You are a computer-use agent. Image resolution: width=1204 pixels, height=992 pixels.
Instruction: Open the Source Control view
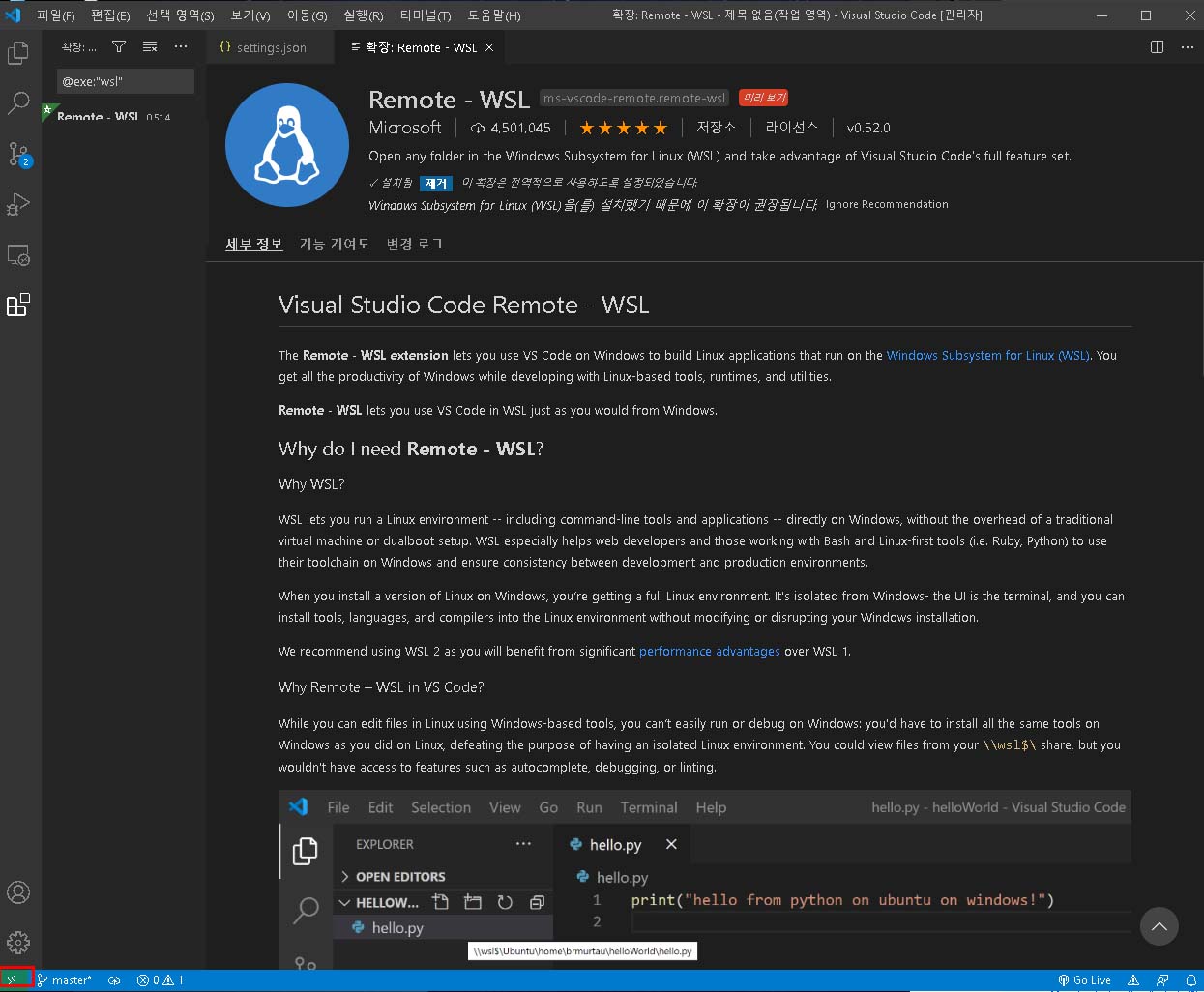click(x=18, y=154)
